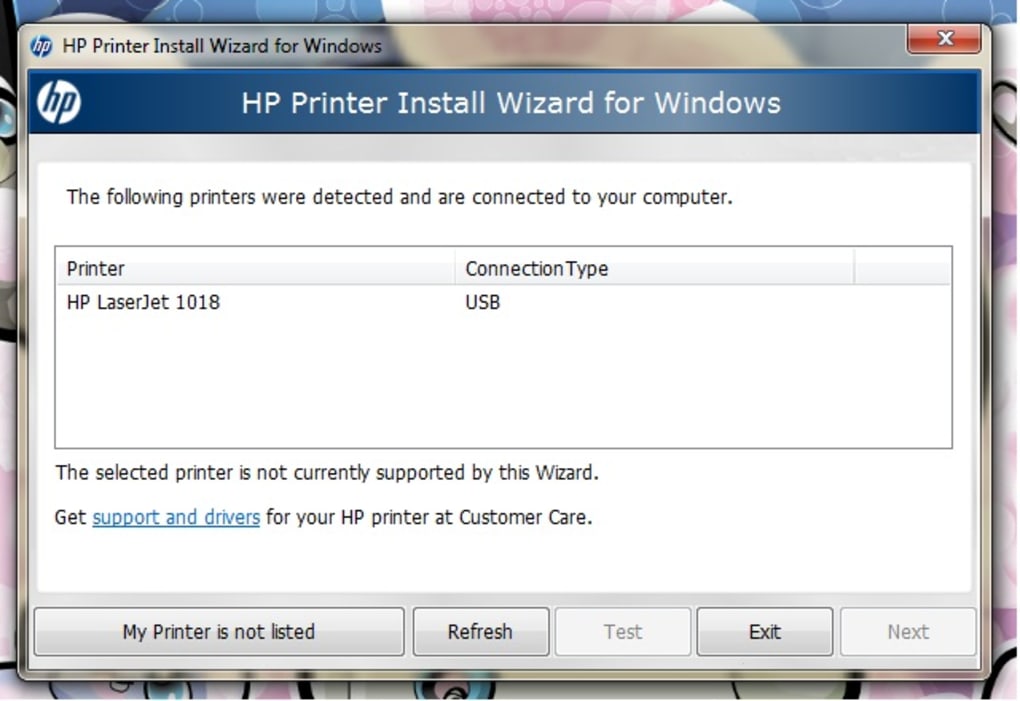The image size is (1020, 701).
Task: Close the HP Printer Install Wizard
Action: point(944,40)
